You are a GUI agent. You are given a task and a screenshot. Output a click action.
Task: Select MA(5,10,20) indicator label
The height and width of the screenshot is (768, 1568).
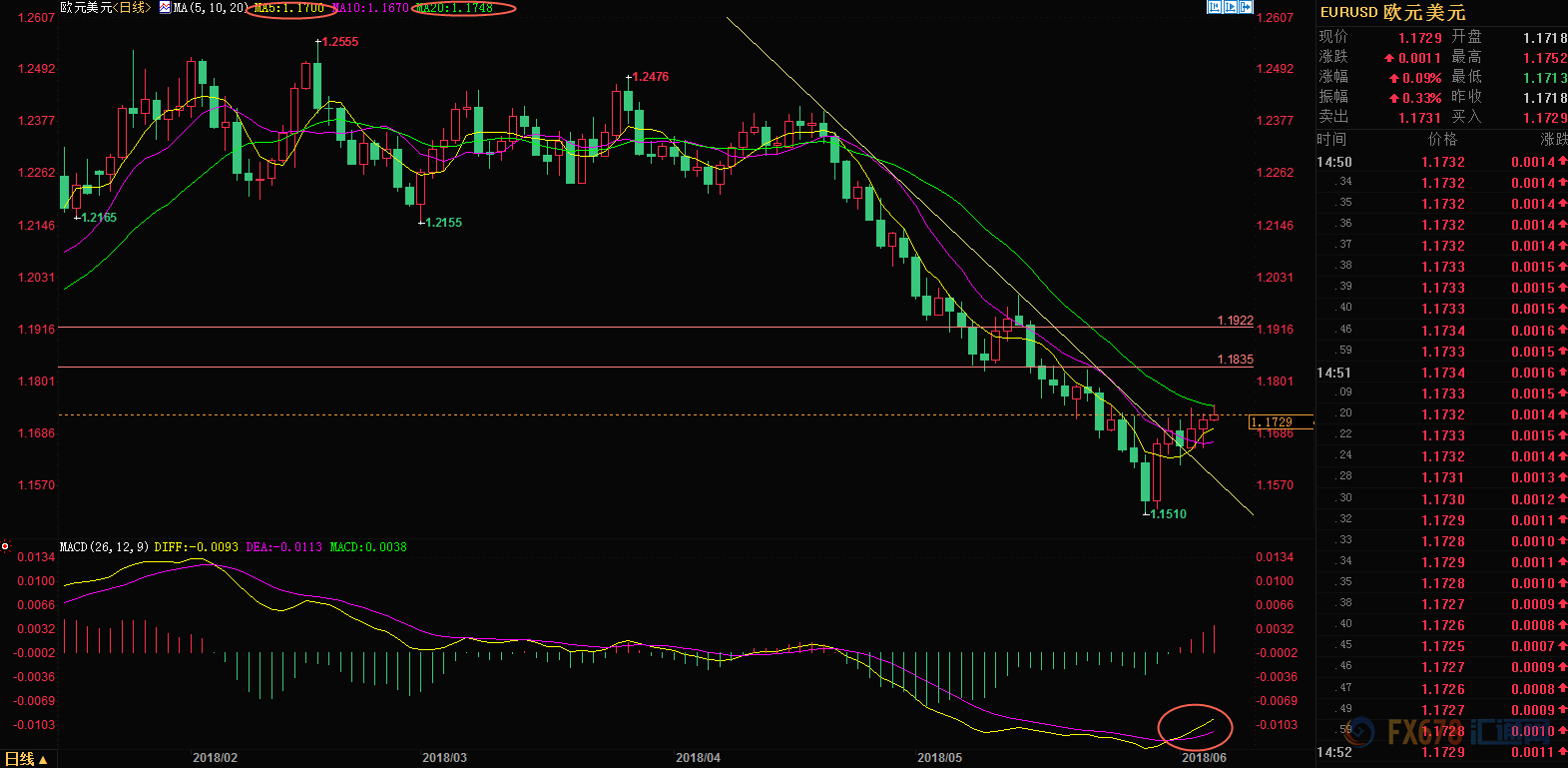(211, 8)
